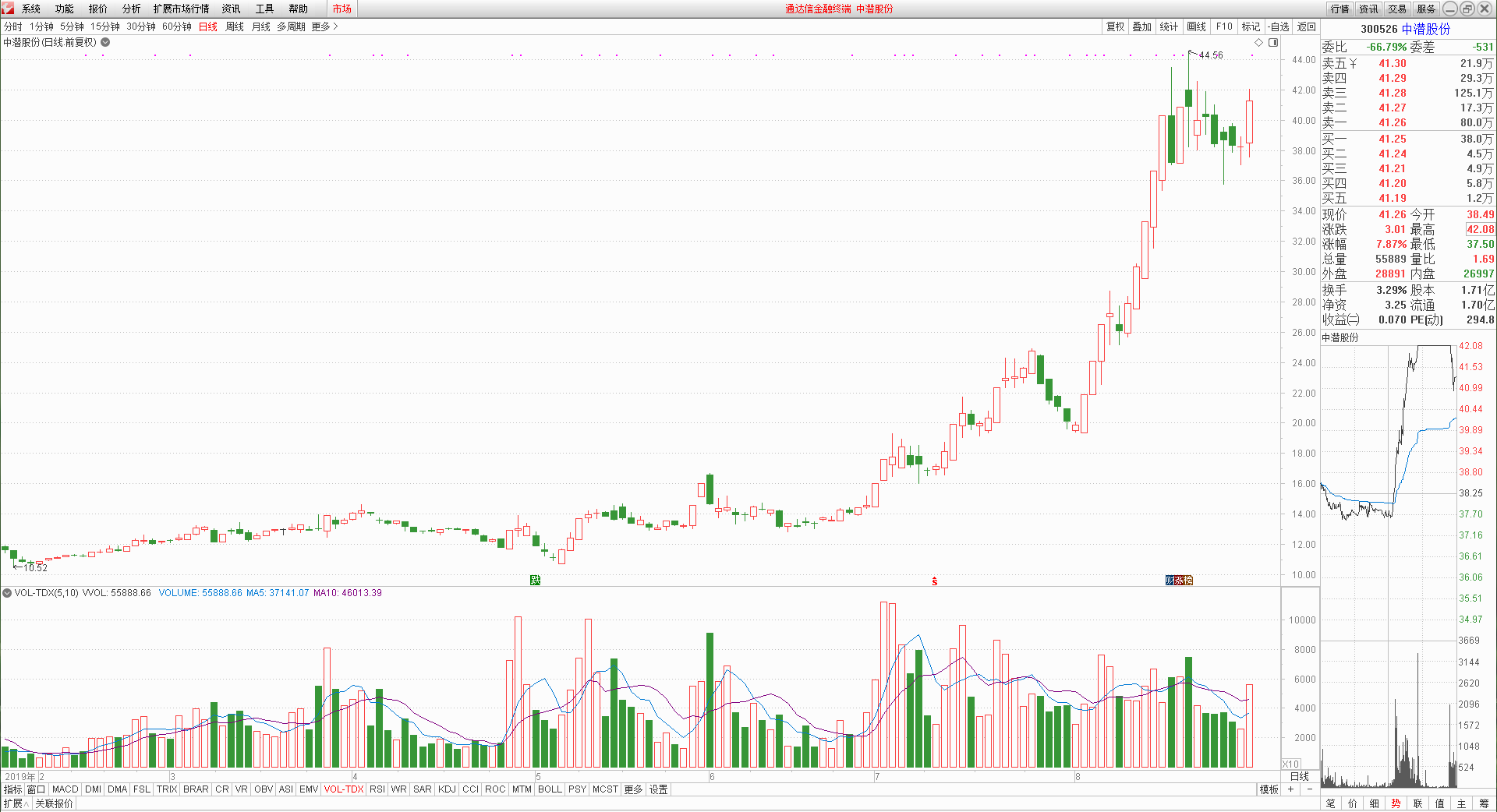
Task: Select the OBV indicator
Action: [x=264, y=789]
